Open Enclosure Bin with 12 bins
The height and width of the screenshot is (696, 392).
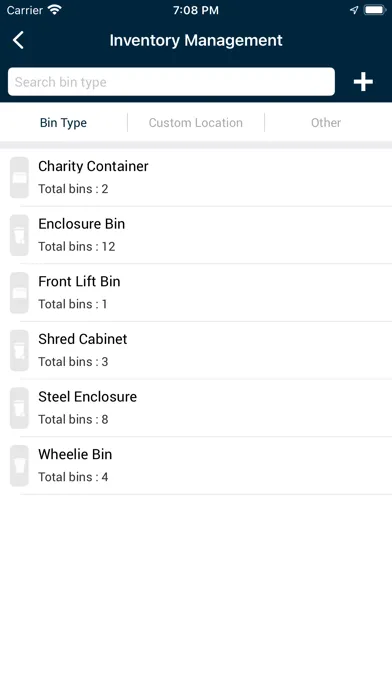[x=196, y=235]
